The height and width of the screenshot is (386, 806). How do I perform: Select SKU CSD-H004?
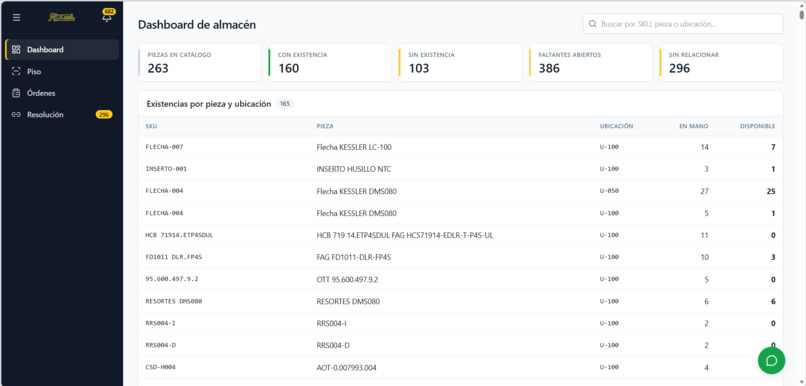pyautogui.click(x=161, y=367)
